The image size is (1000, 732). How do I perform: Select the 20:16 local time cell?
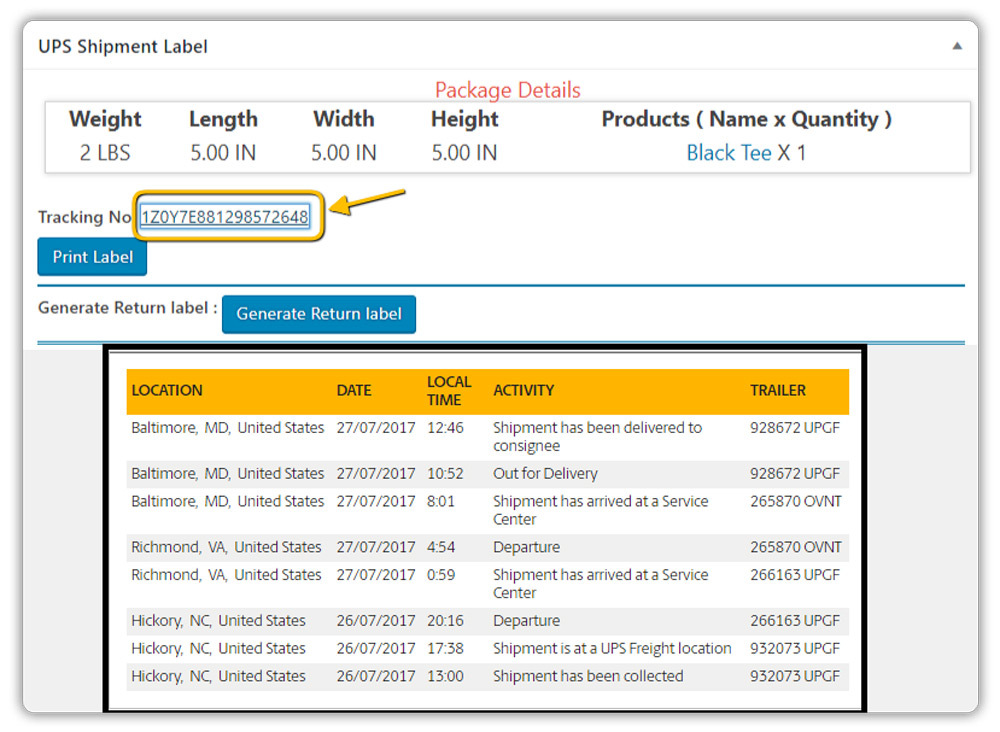tap(445, 620)
